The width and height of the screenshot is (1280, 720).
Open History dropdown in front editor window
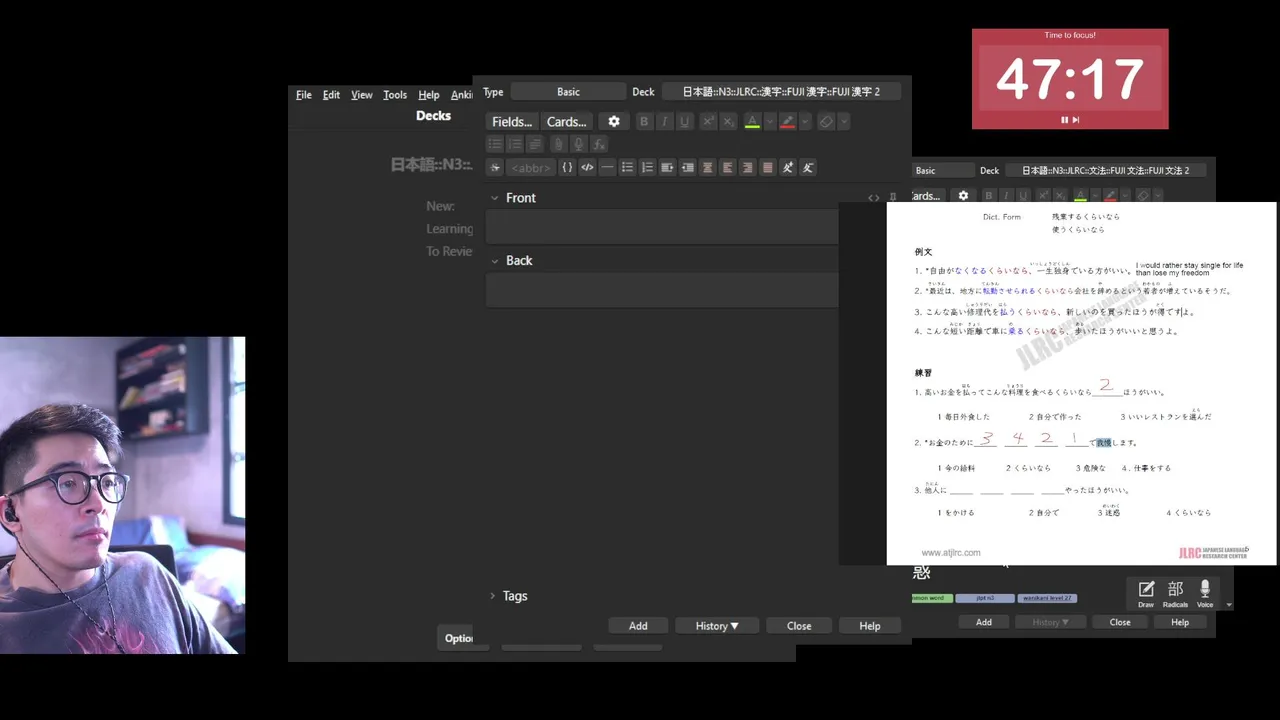(x=717, y=626)
